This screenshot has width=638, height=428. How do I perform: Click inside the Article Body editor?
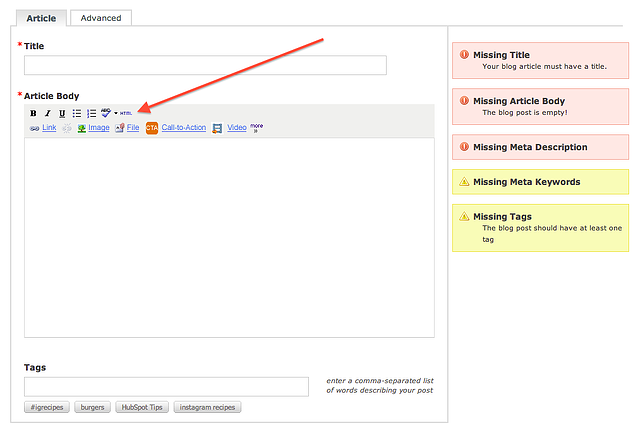(229, 238)
